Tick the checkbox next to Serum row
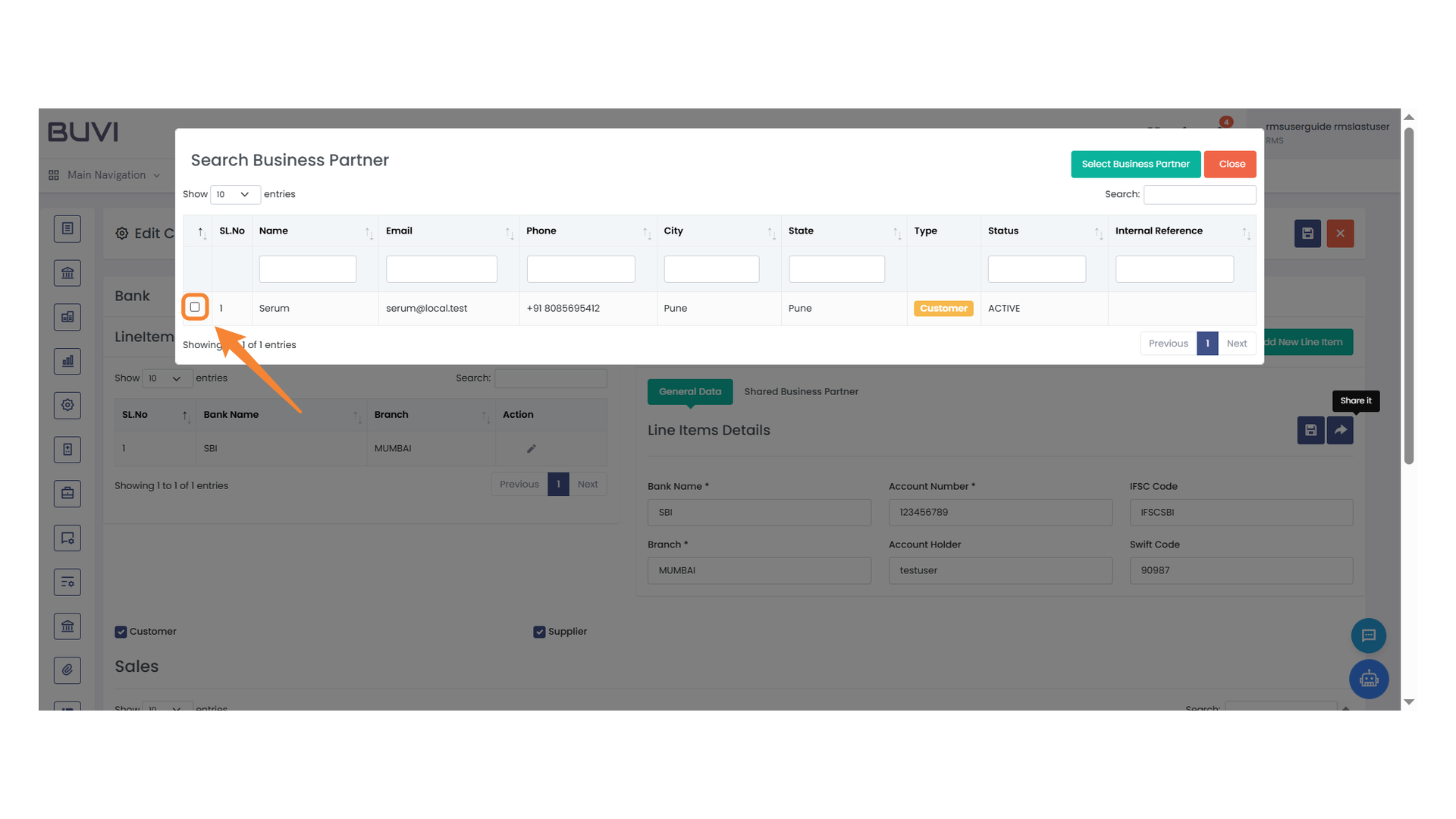Image resolution: width=1456 pixels, height=819 pixels. pos(195,307)
